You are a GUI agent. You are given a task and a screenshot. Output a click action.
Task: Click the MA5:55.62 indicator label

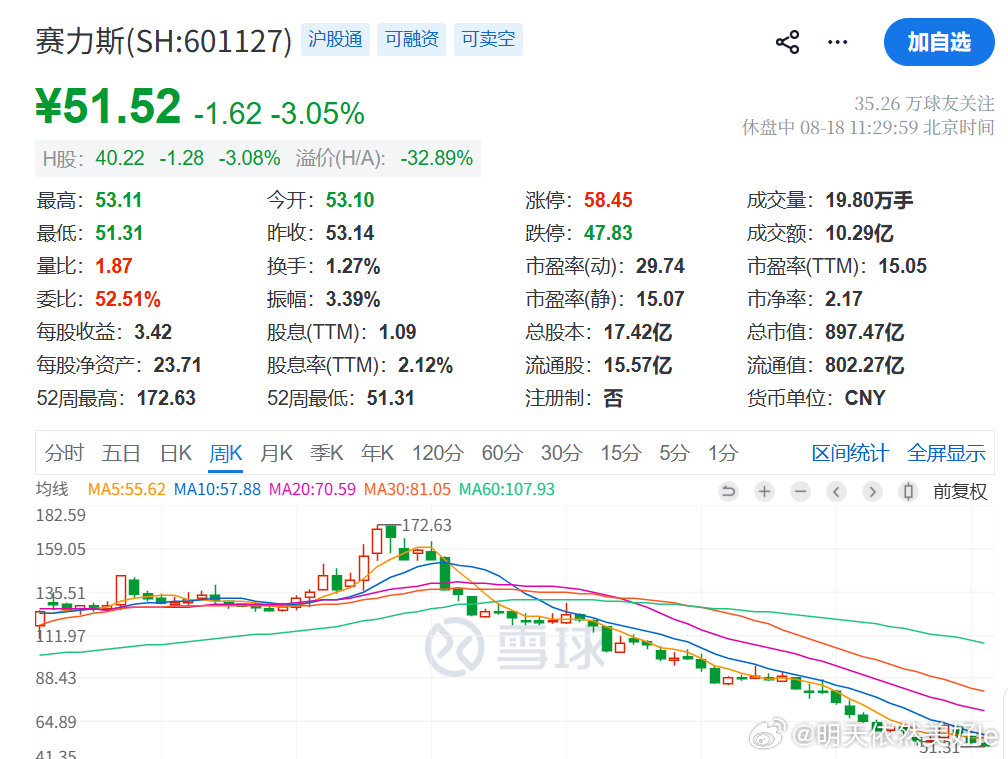(x=127, y=489)
